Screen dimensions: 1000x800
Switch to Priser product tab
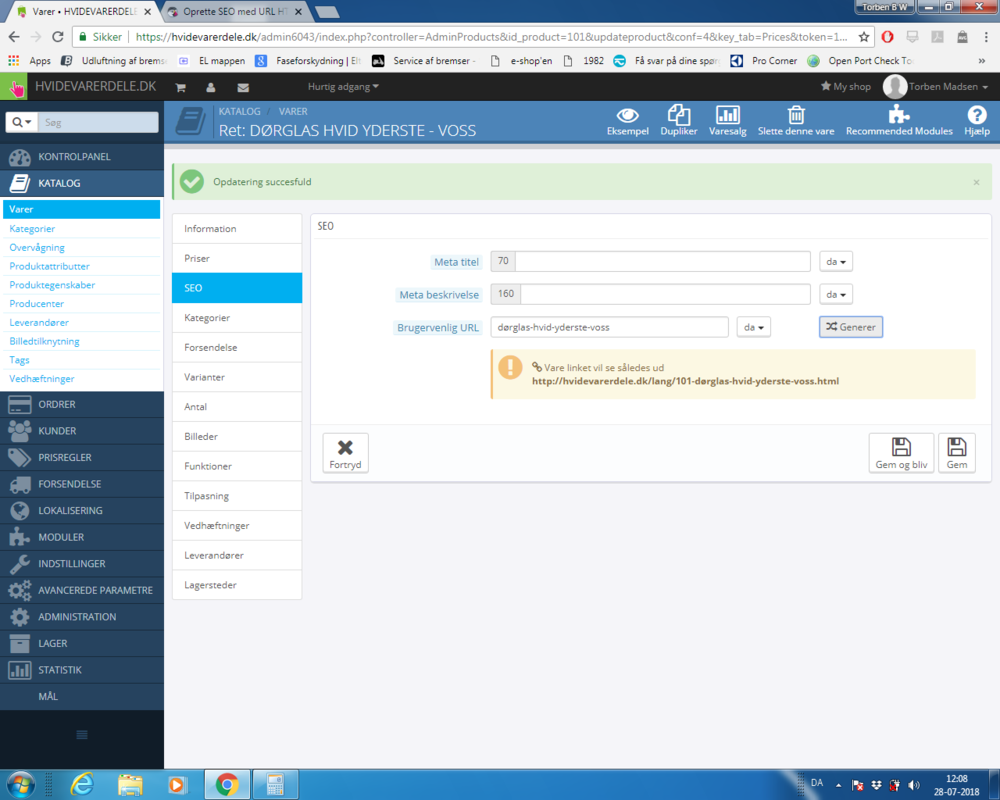click(x=237, y=258)
